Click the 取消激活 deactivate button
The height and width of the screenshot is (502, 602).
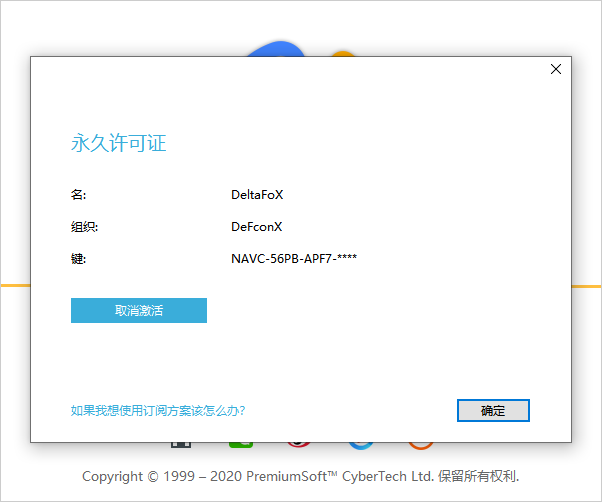tap(138, 311)
